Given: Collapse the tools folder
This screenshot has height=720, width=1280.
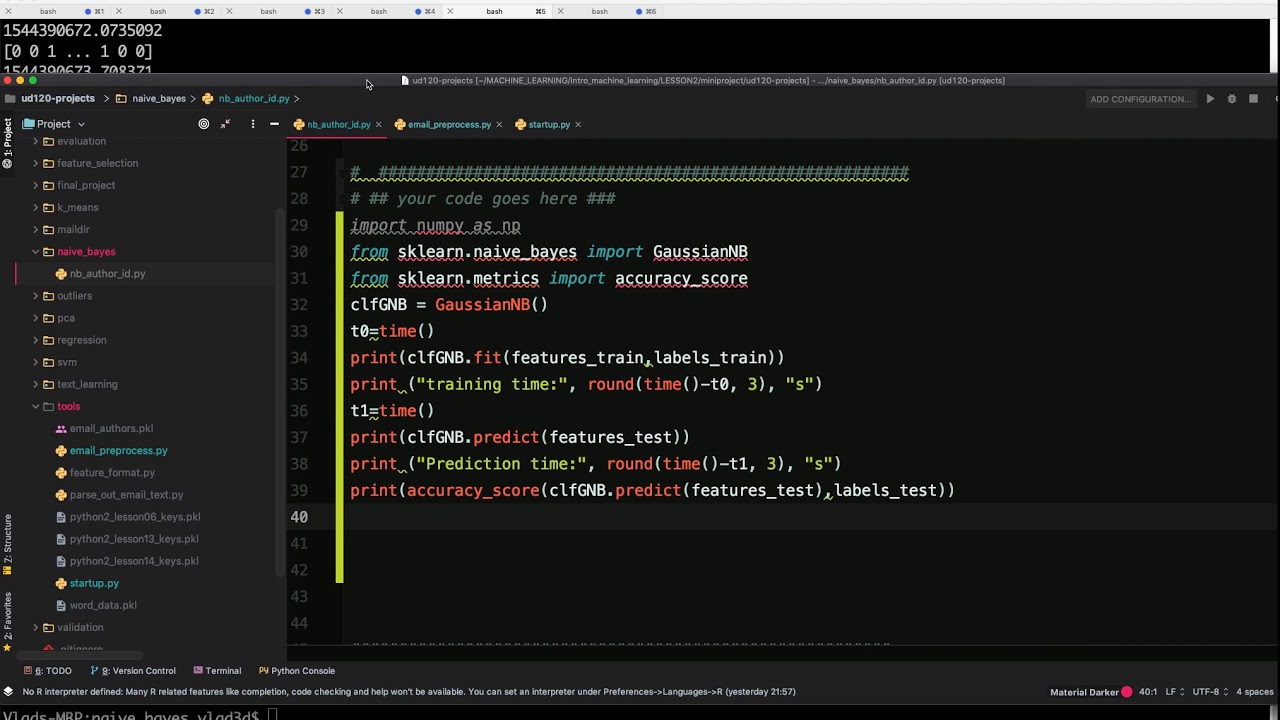Looking at the screenshot, I should tap(36, 406).
